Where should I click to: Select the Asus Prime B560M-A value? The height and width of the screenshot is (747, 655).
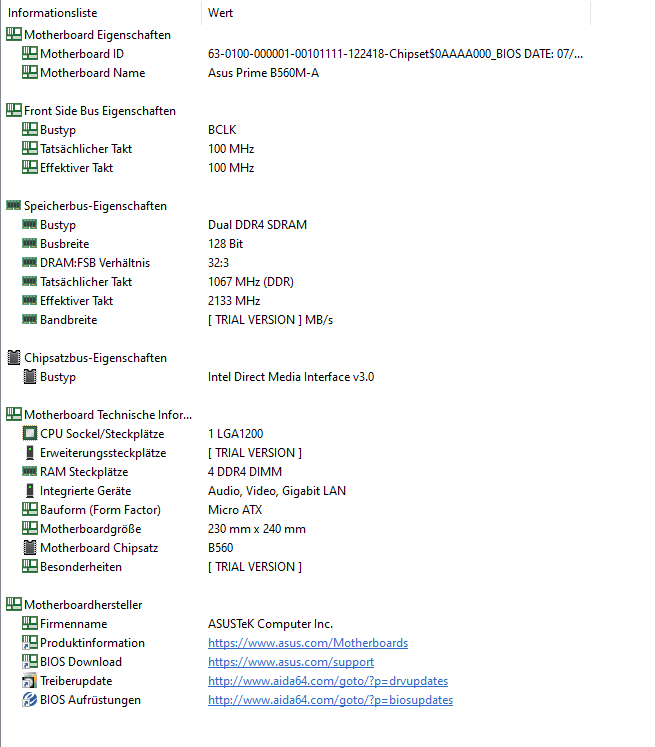[263, 73]
